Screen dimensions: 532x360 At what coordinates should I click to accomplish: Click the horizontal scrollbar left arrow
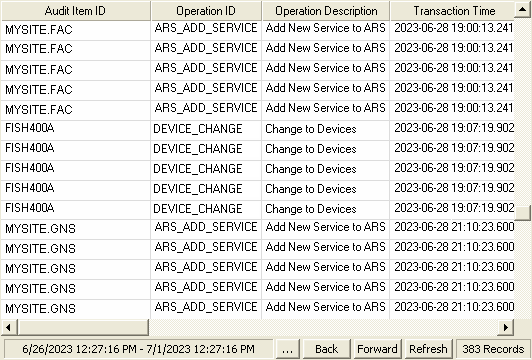[9, 327]
